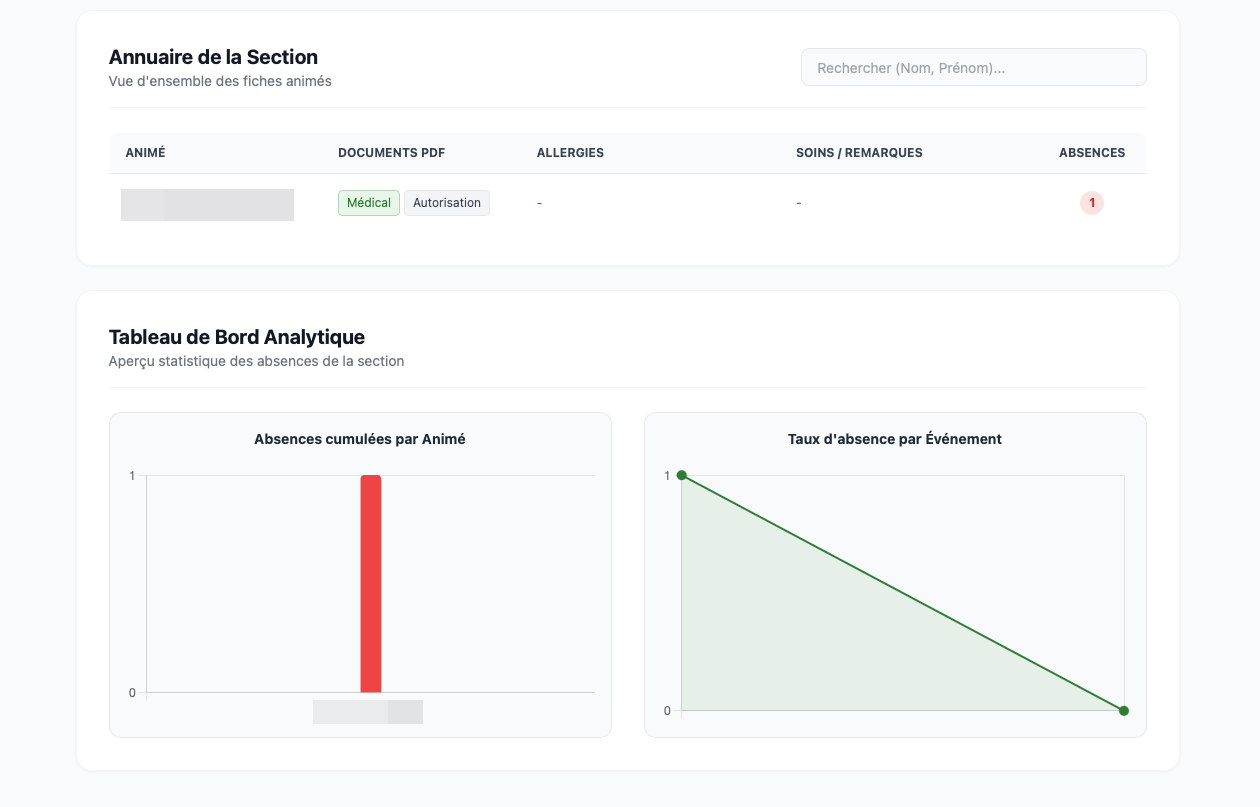Select the ABSENCES column header

(x=1092, y=153)
